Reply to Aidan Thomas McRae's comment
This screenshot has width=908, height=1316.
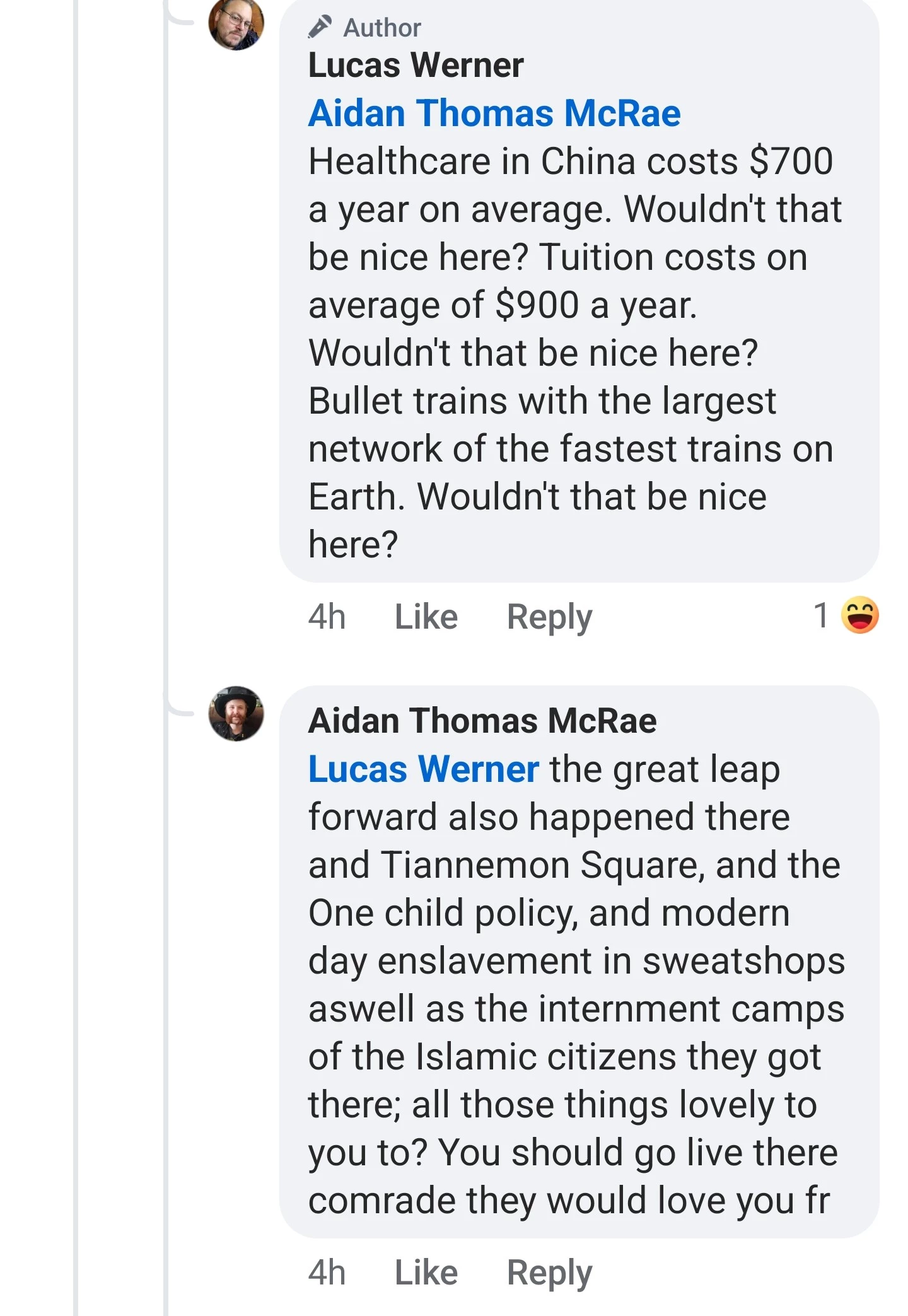click(x=549, y=1272)
